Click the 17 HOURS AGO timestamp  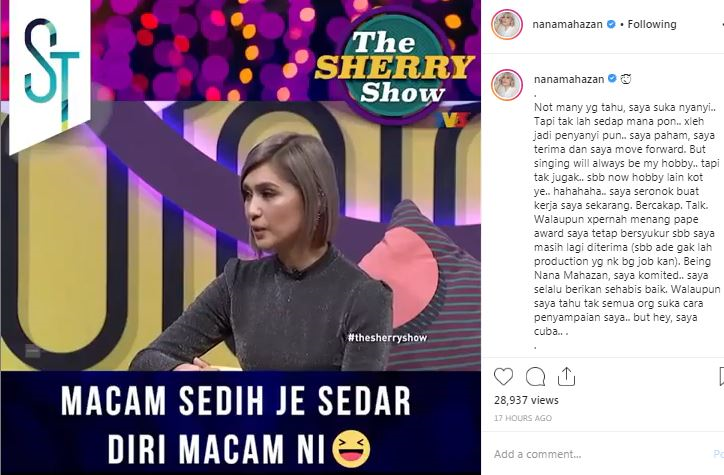pyautogui.click(x=523, y=418)
